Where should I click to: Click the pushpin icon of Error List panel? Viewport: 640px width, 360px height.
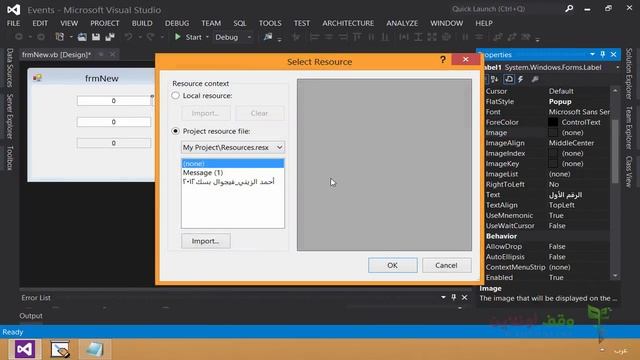coord(453,298)
